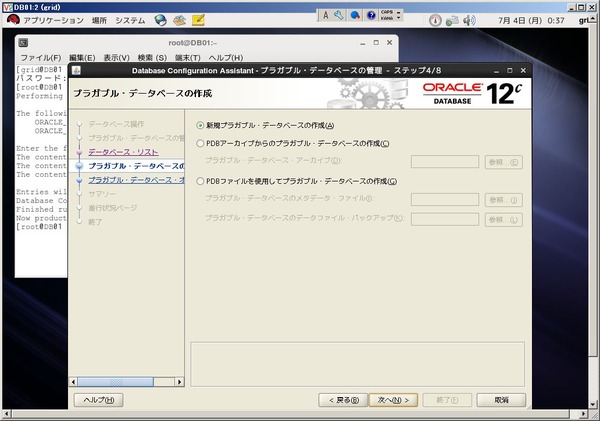
Task: Open the date and time clock
Action: click(x=531, y=20)
